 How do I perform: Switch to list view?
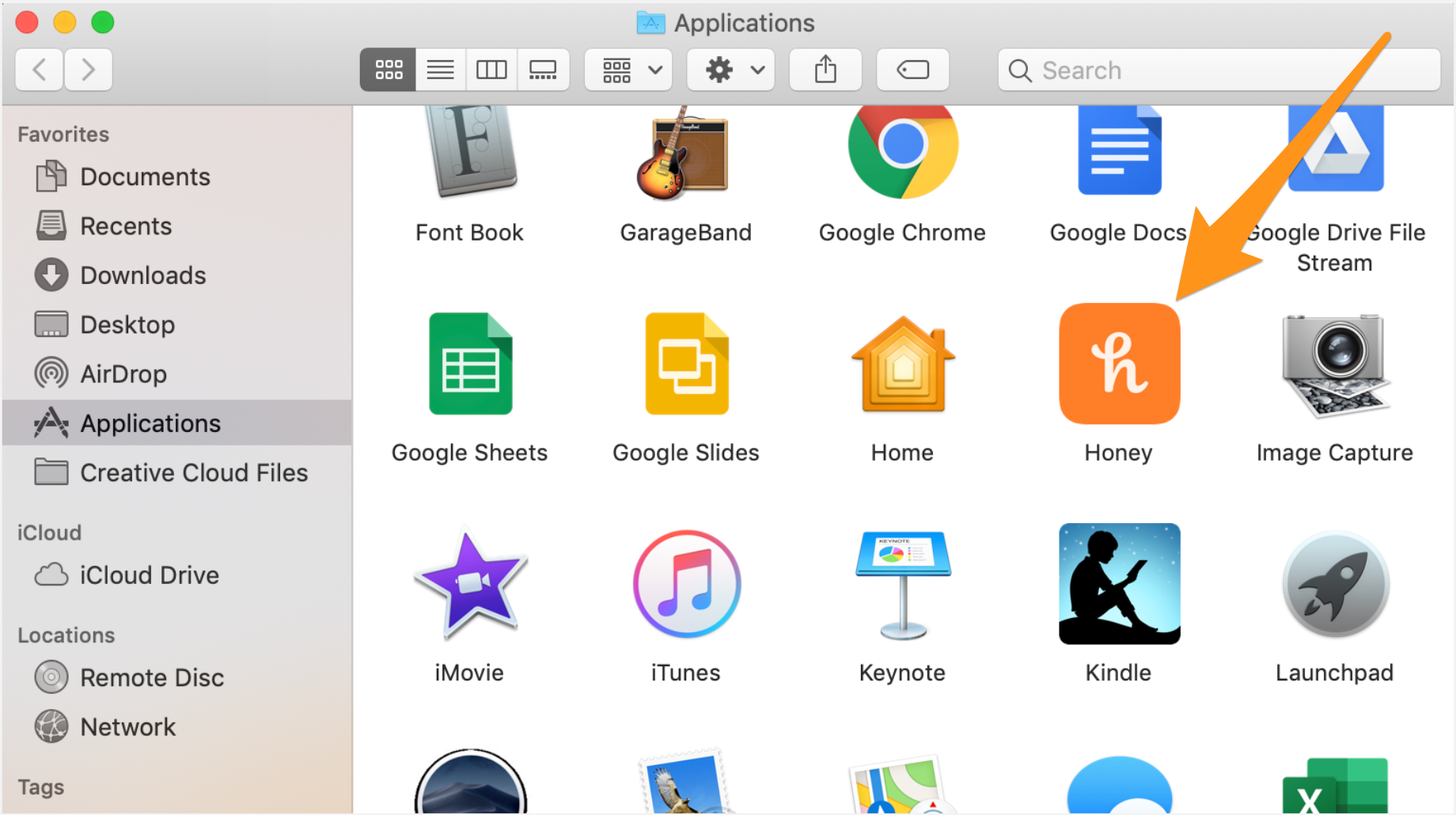tap(440, 70)
